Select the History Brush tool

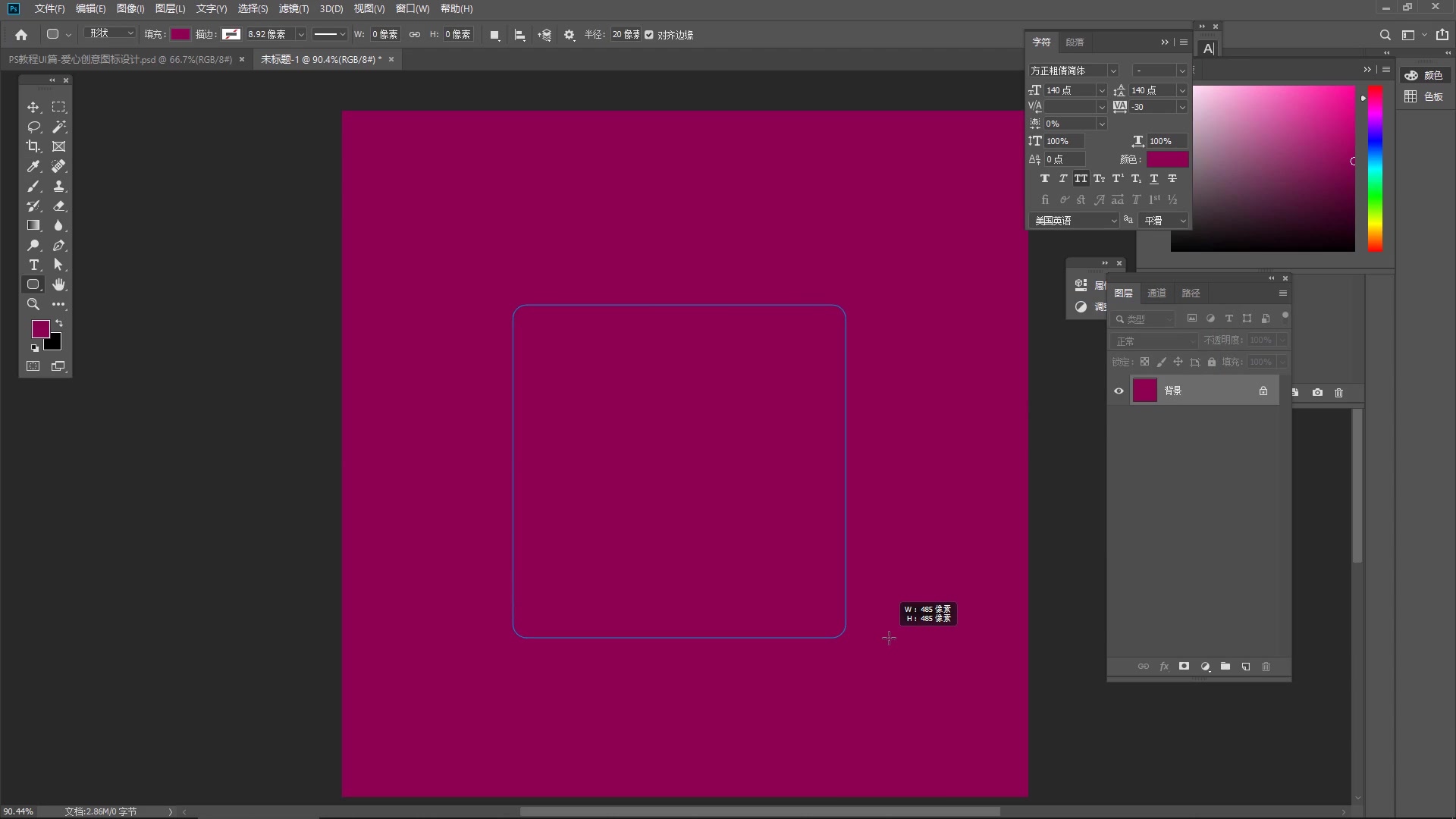pos(33,206)
